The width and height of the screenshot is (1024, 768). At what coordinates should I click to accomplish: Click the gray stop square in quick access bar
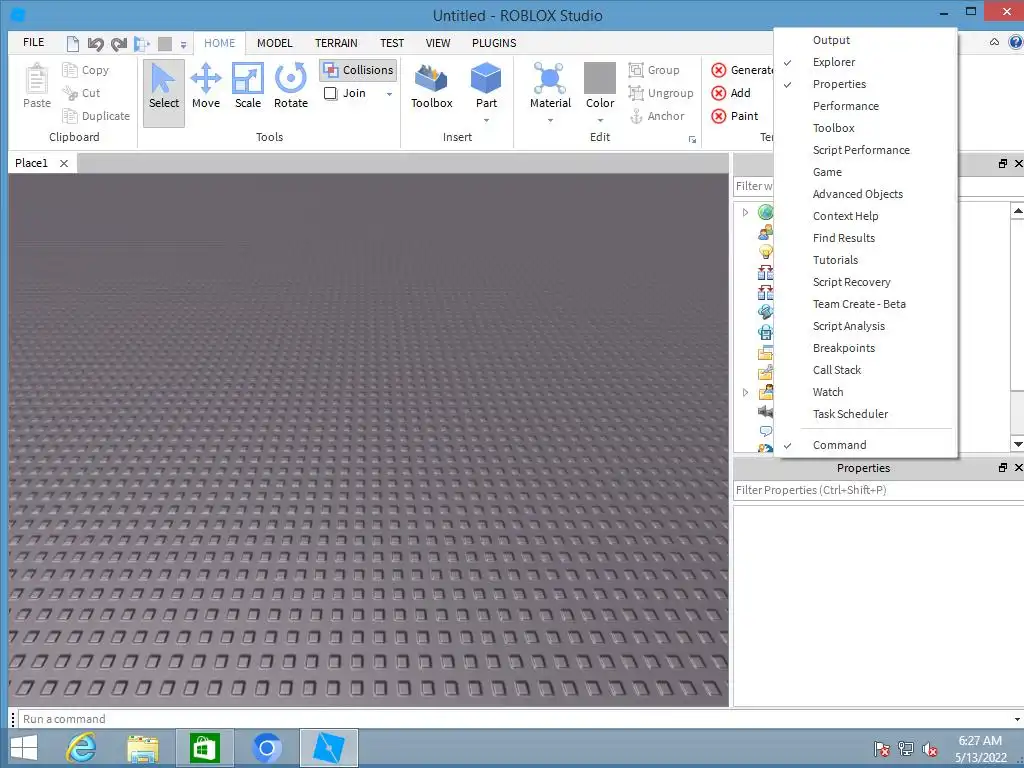click(x=165, y=44)
